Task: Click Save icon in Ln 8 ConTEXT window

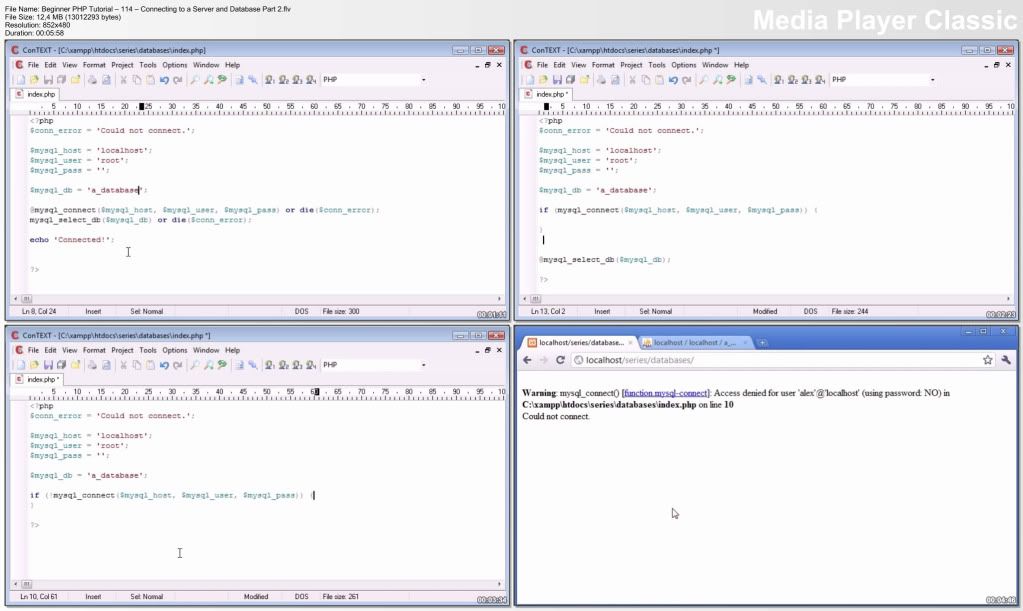Action: coord(48,80)
